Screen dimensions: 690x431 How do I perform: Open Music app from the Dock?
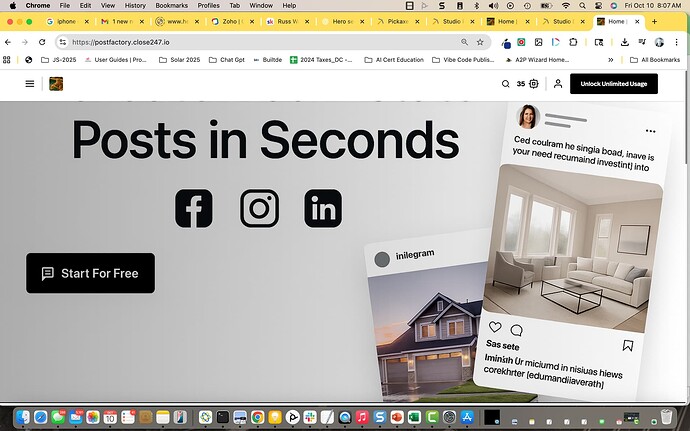[x=362, y=417]
